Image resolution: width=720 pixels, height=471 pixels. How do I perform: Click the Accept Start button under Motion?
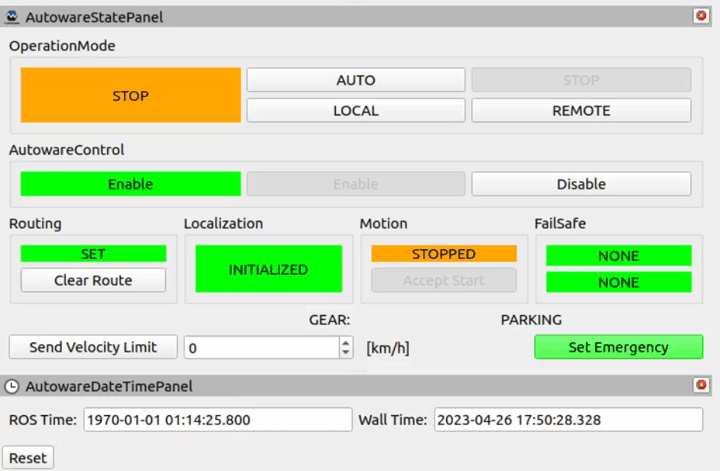[444, 280]
